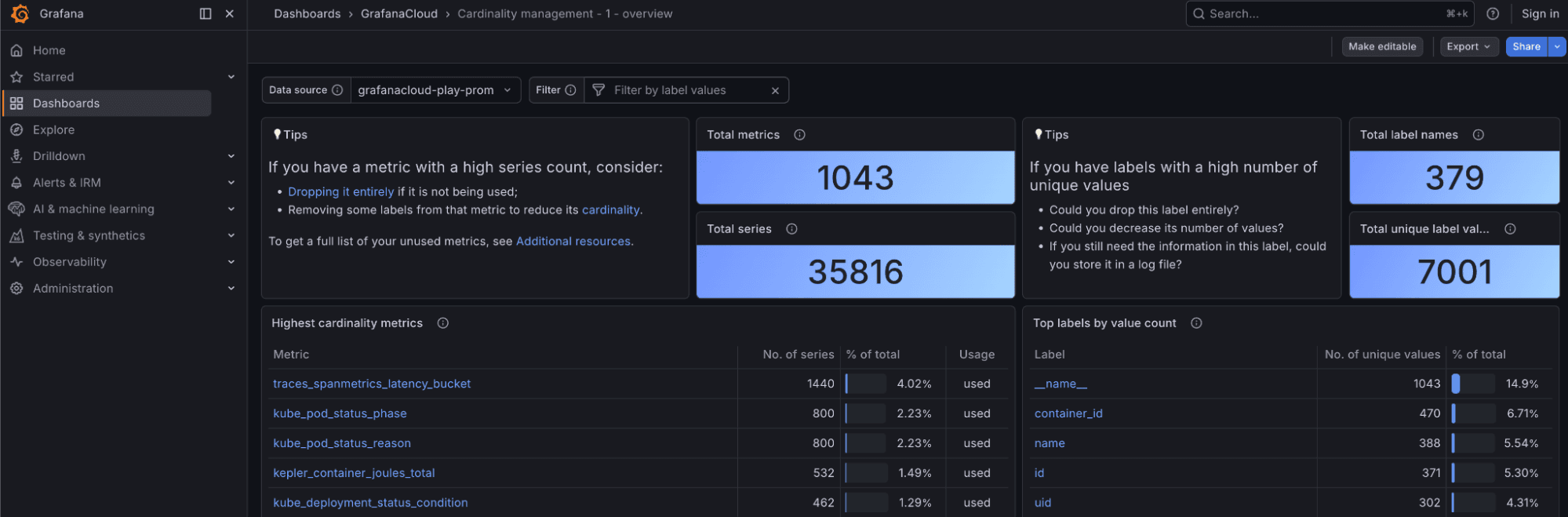
Task: Go to Dashboards breadcrumb
Action: [x=307, y=13]
